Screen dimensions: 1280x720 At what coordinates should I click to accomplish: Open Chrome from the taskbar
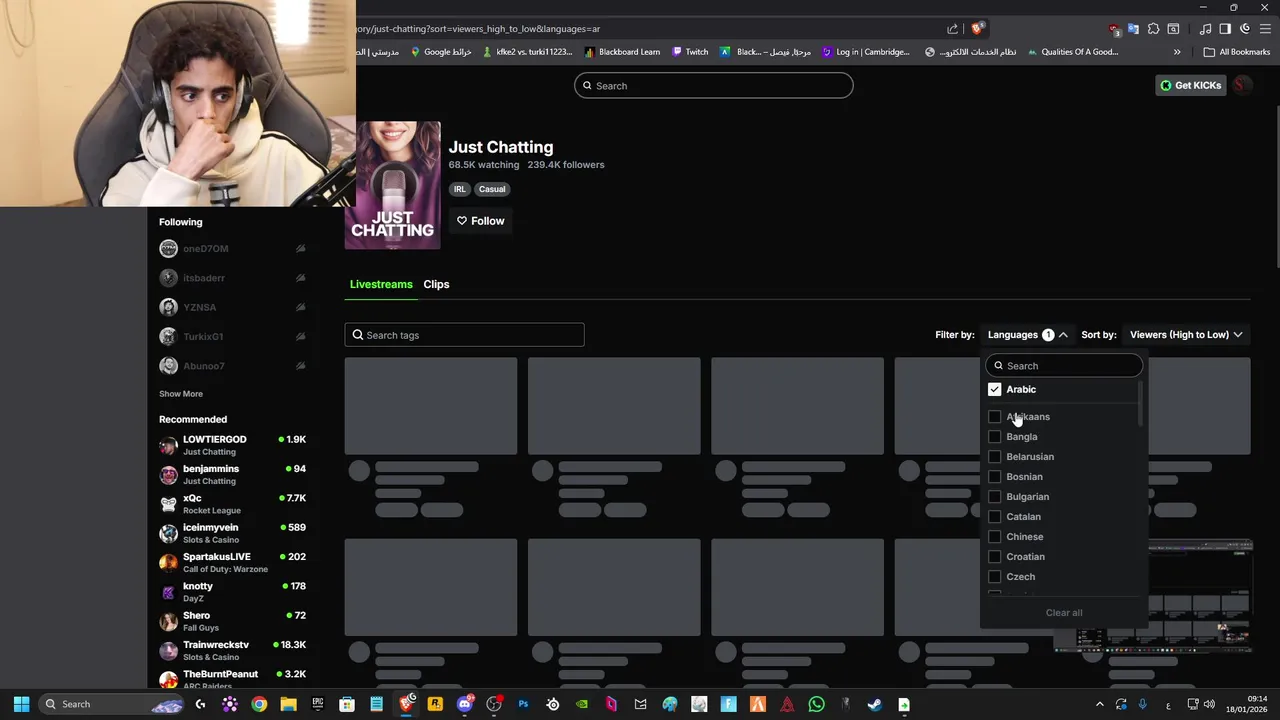[x=259, y=704]
